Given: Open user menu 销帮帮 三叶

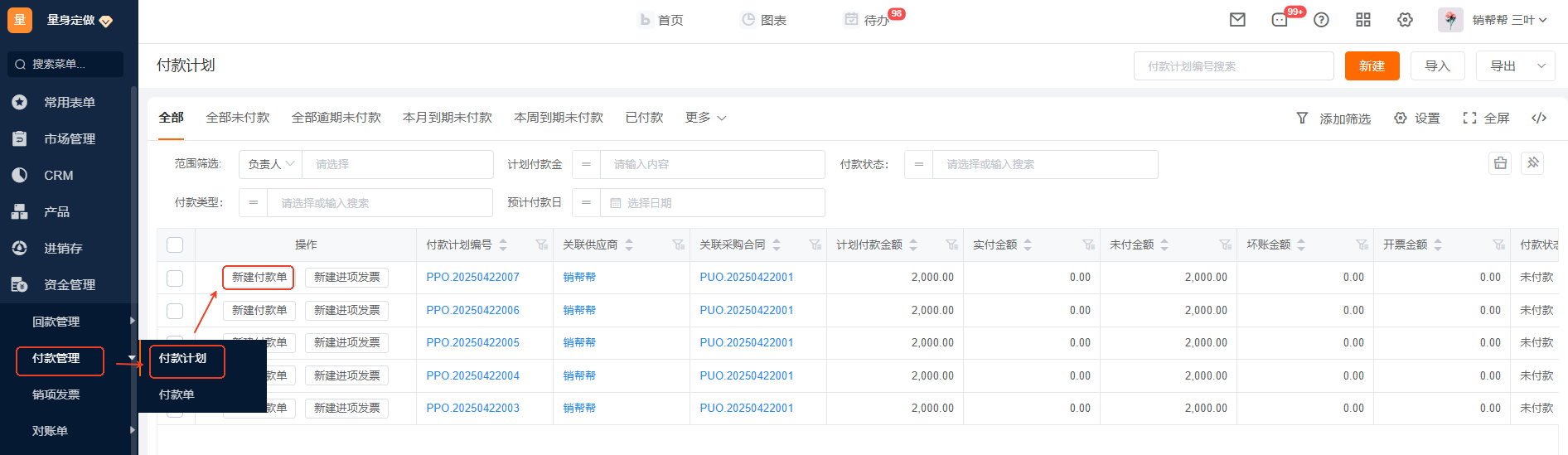Looking at the screenshot, I should click(1510, 20).
